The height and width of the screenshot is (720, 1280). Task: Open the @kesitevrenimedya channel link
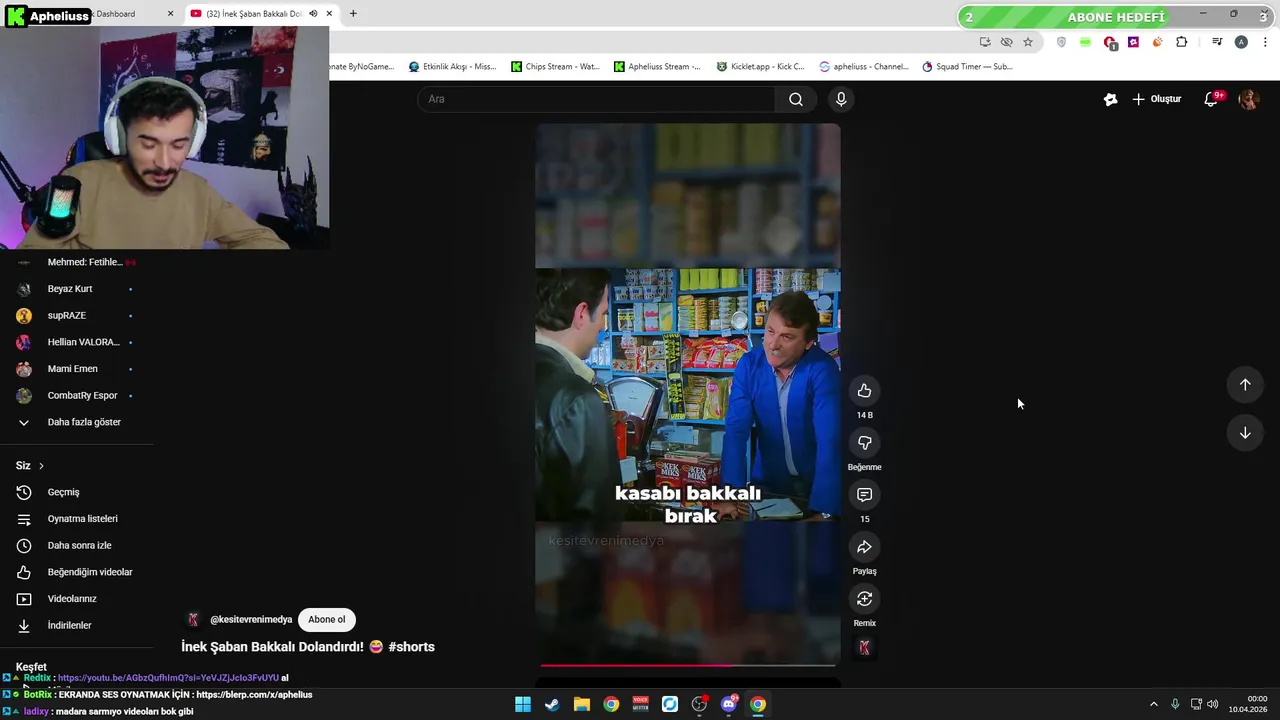(251, 620)
